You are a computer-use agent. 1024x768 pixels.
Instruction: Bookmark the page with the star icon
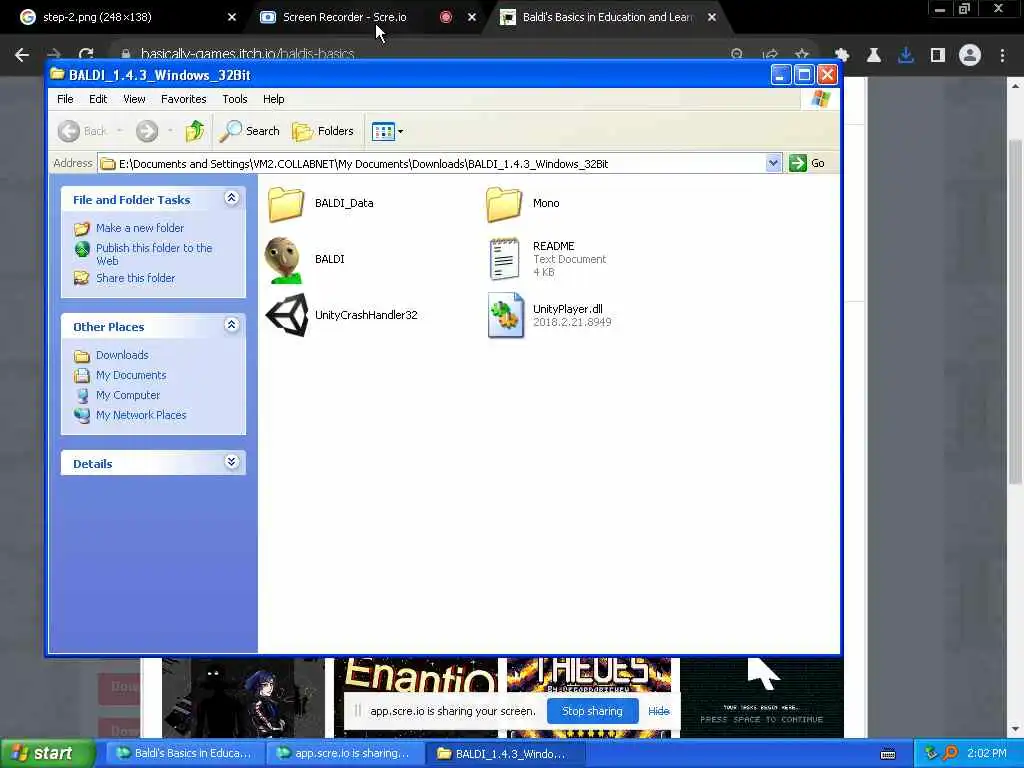coord(802,54)
